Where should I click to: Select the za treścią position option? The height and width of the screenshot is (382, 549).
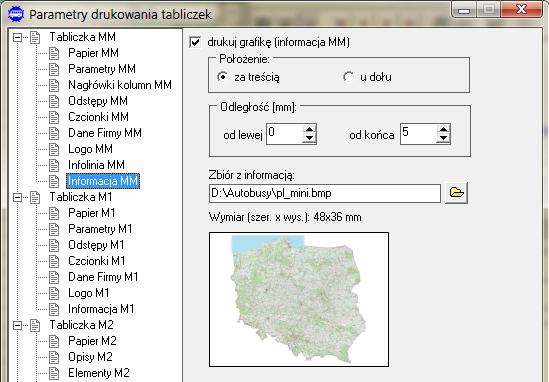[222, 77]
